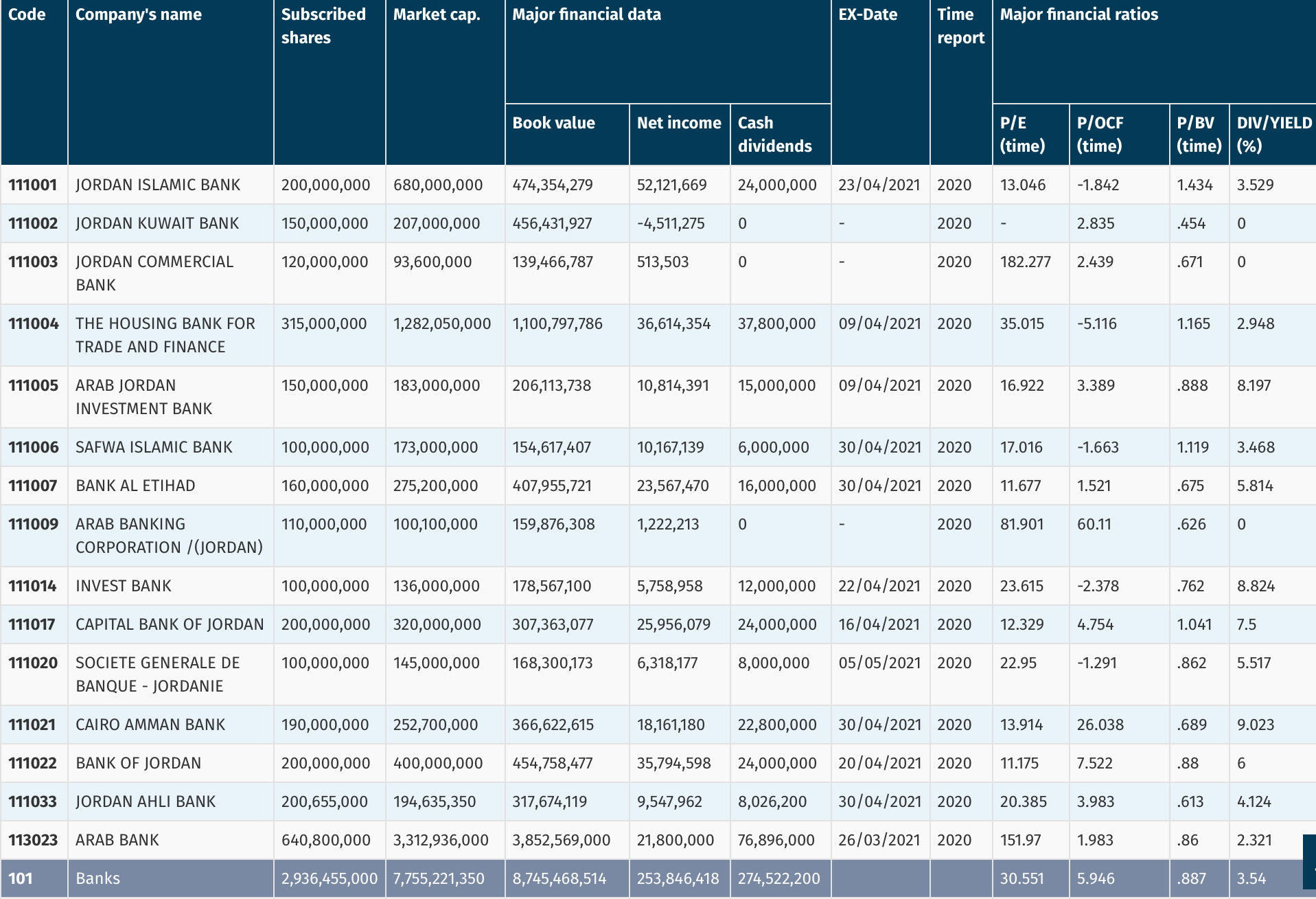Select company code 111021

[x=32, y=725]
